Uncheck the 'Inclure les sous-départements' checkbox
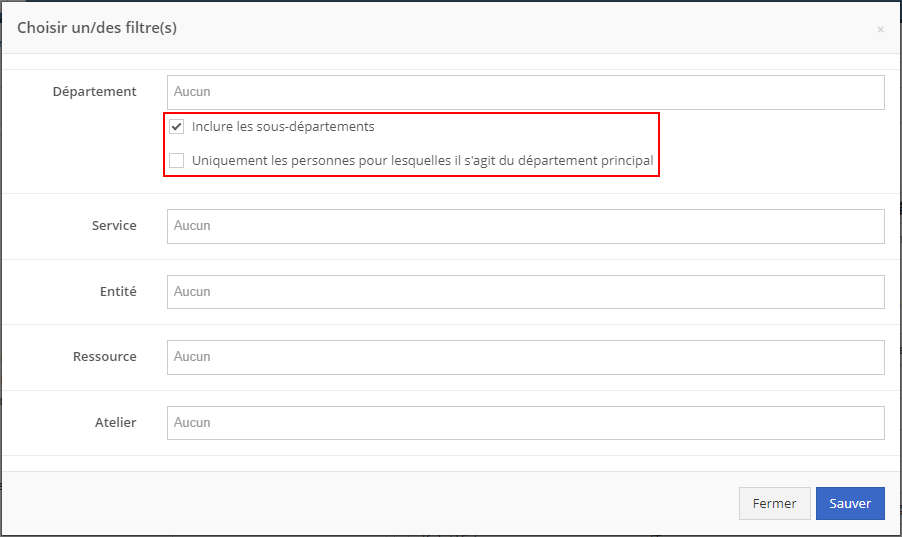This screenshot has width=902, height=537. click(177, 127)
